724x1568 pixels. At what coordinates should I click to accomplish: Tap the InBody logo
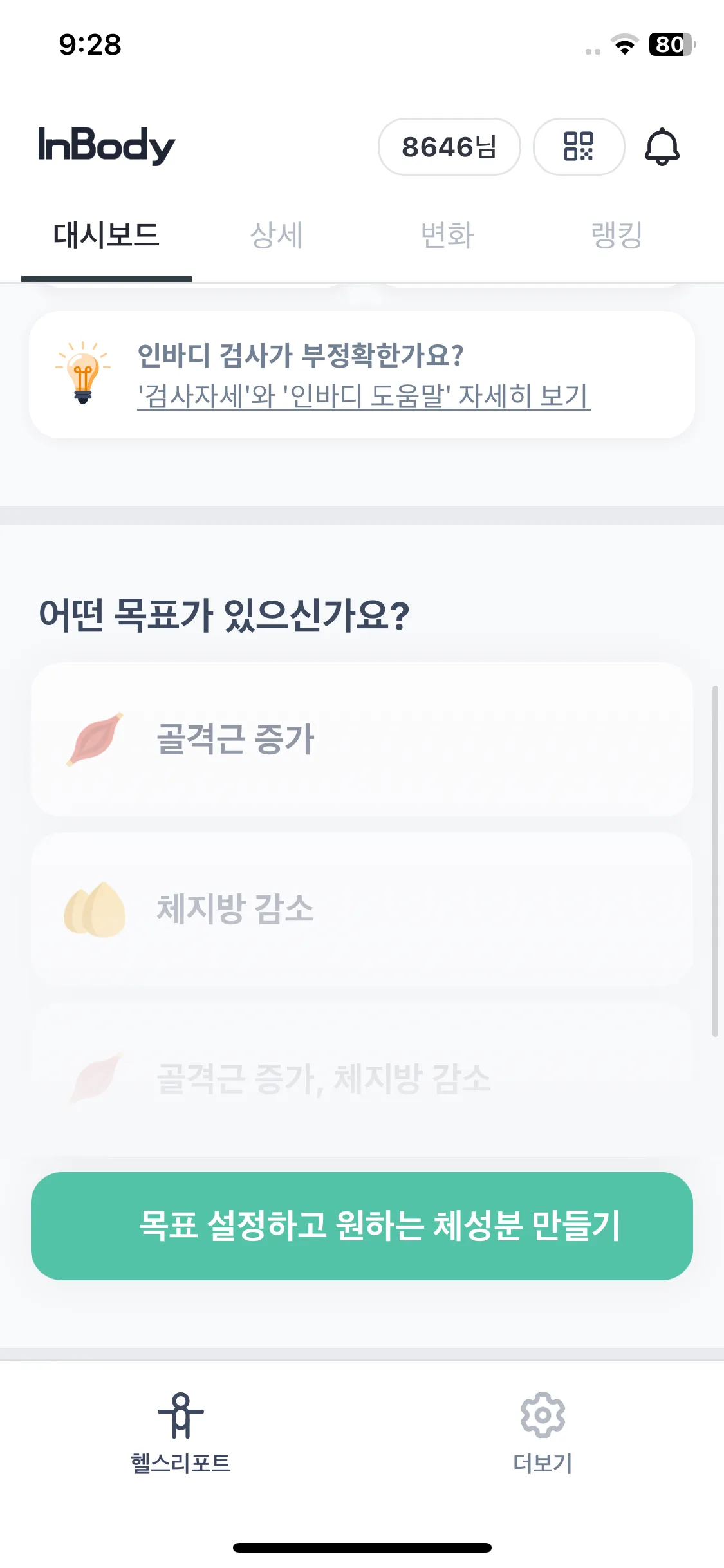106,145
